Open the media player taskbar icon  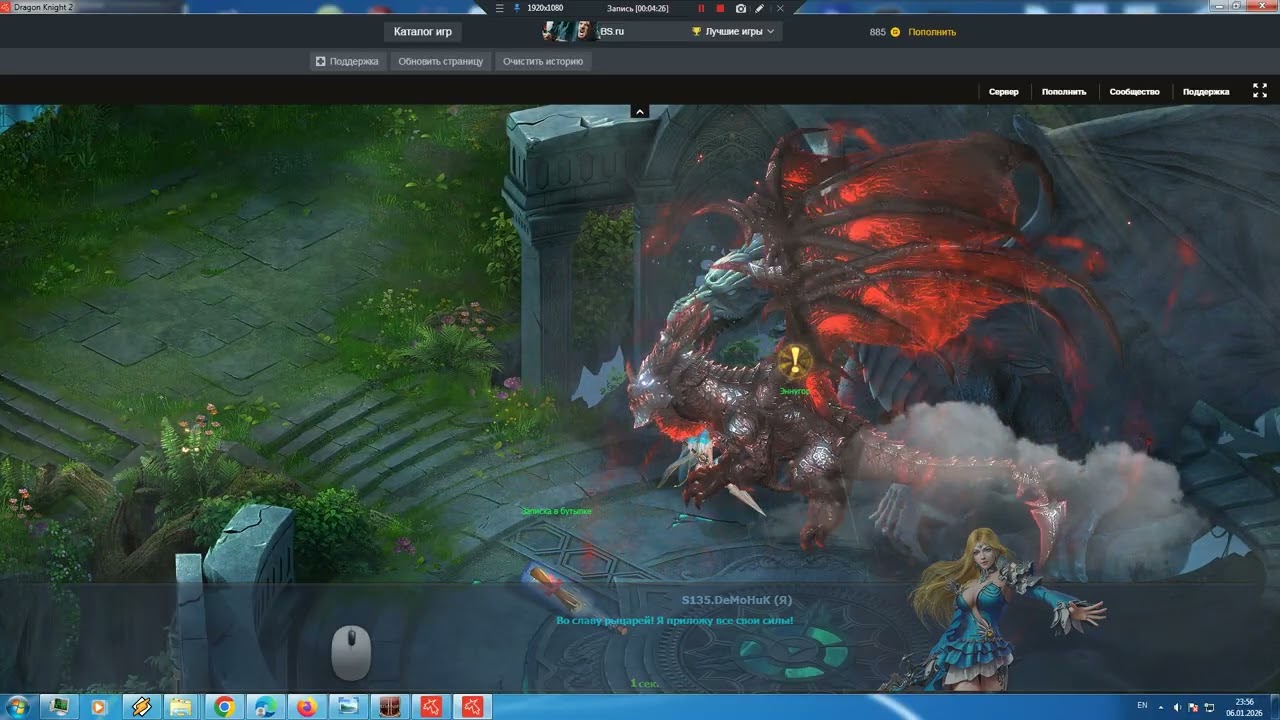pyautogui.click(x=98, y=706)
